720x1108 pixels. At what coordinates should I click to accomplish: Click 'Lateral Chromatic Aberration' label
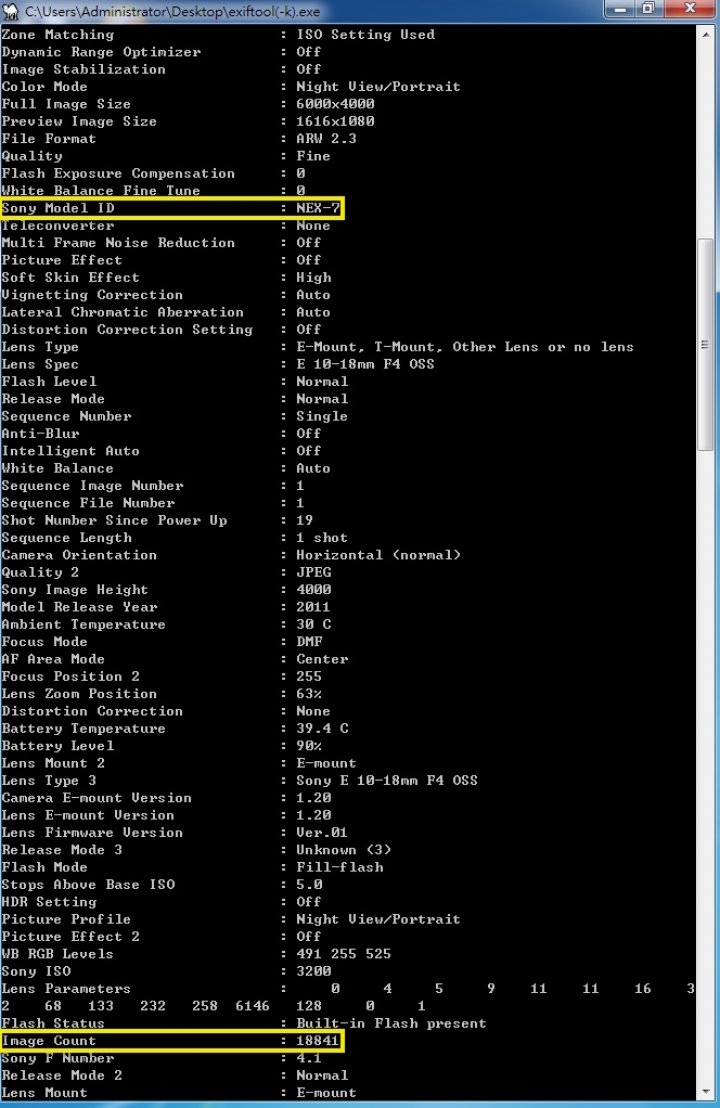(122, 312)
